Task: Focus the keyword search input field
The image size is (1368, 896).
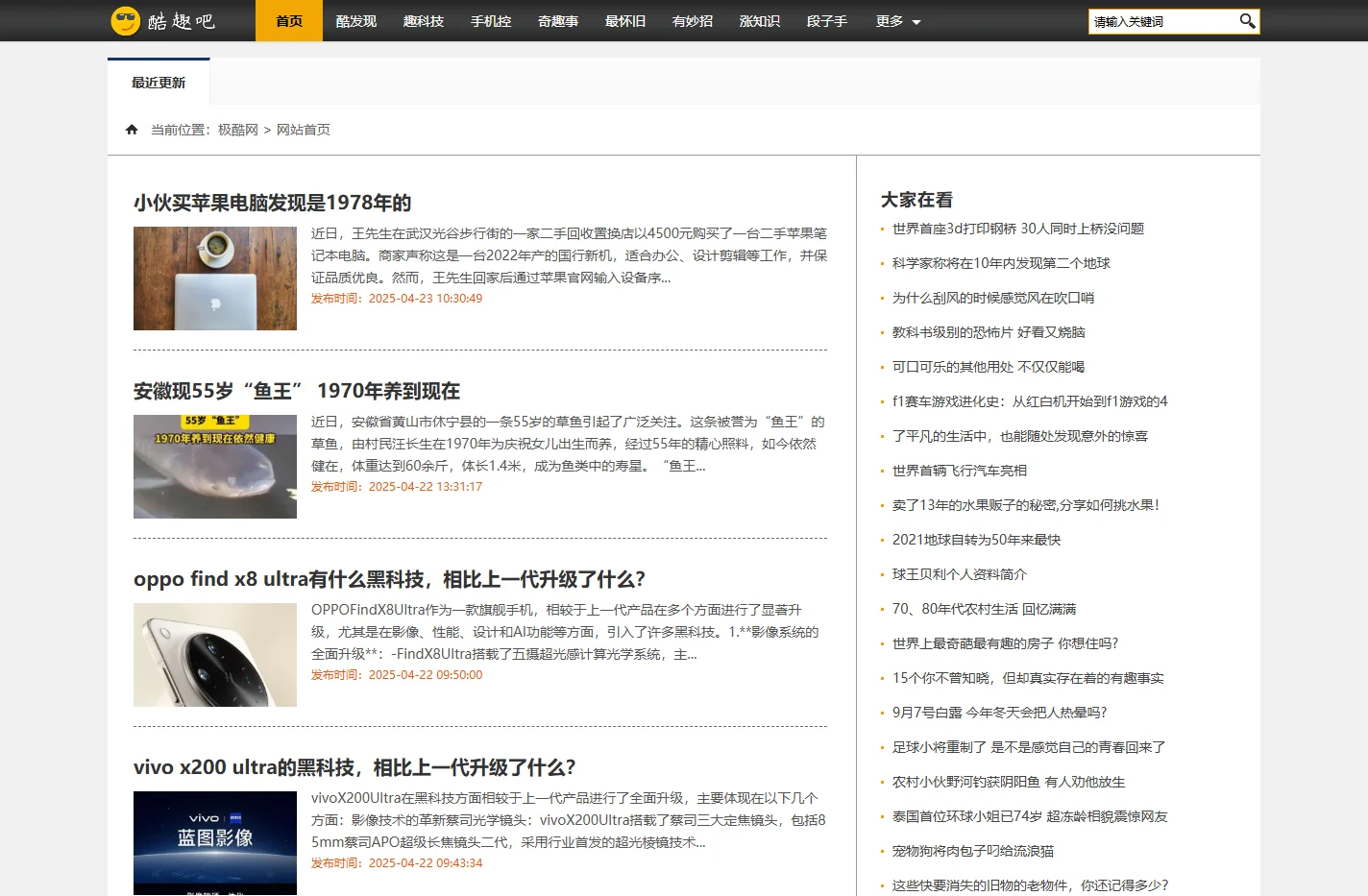Action: click(1162, 21)
